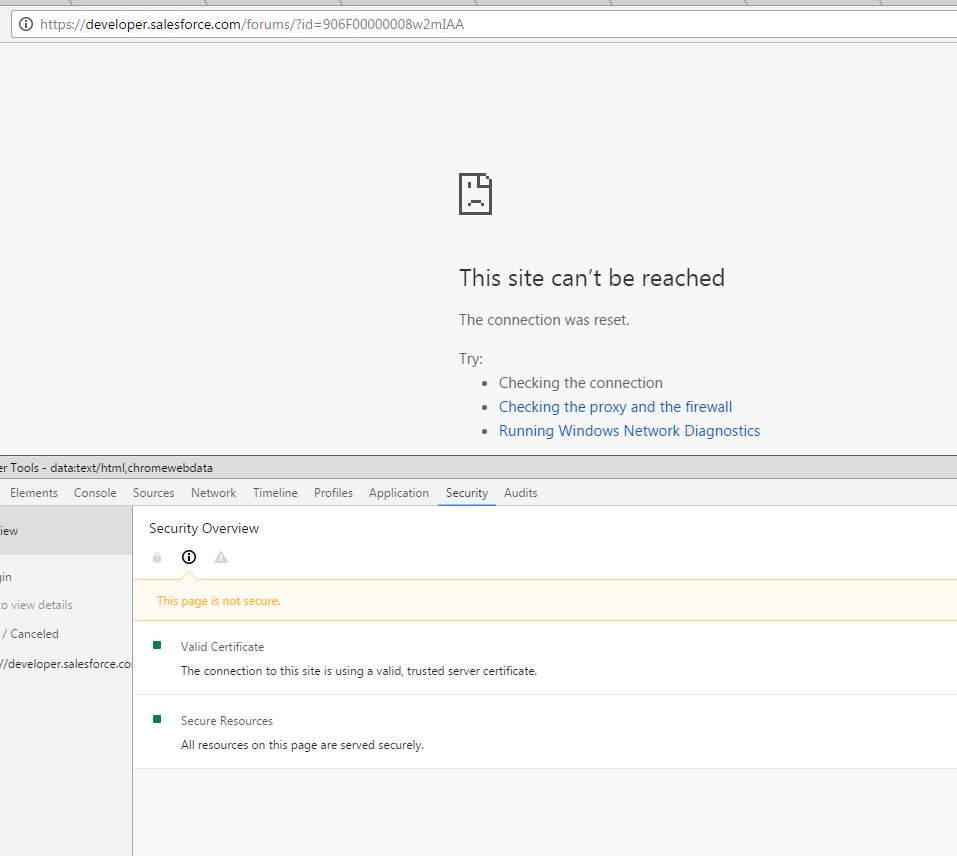Click the sad page error icon
This screenshot has width=957, height=856.
(475, 194)
